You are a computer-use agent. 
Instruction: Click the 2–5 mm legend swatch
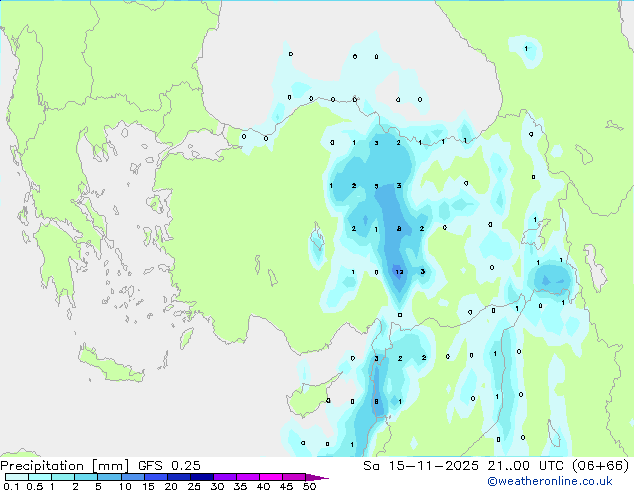[86, 477]
